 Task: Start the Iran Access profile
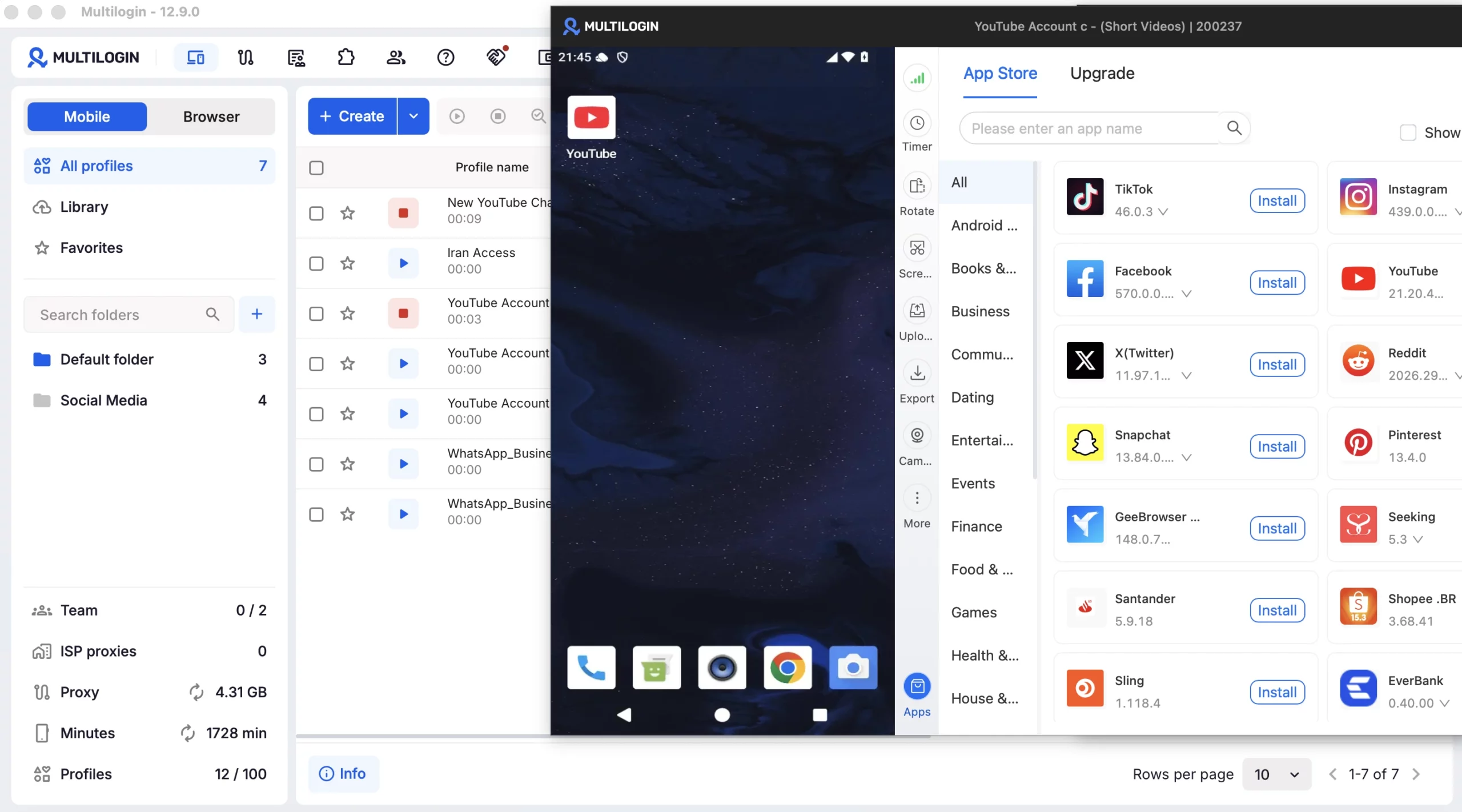(x=403, y=263)
